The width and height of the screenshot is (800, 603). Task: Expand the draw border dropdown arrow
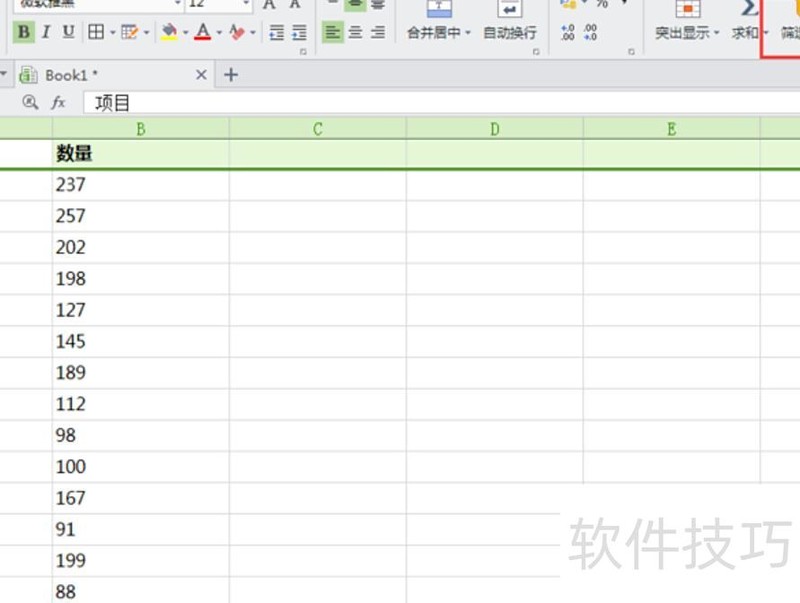[146, 33]
